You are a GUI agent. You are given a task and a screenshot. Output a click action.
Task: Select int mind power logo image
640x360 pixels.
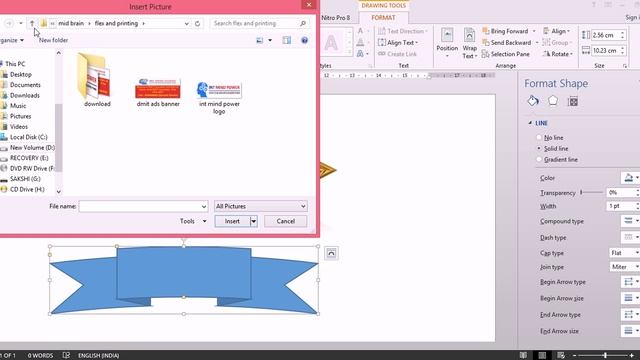pos(219,97)
